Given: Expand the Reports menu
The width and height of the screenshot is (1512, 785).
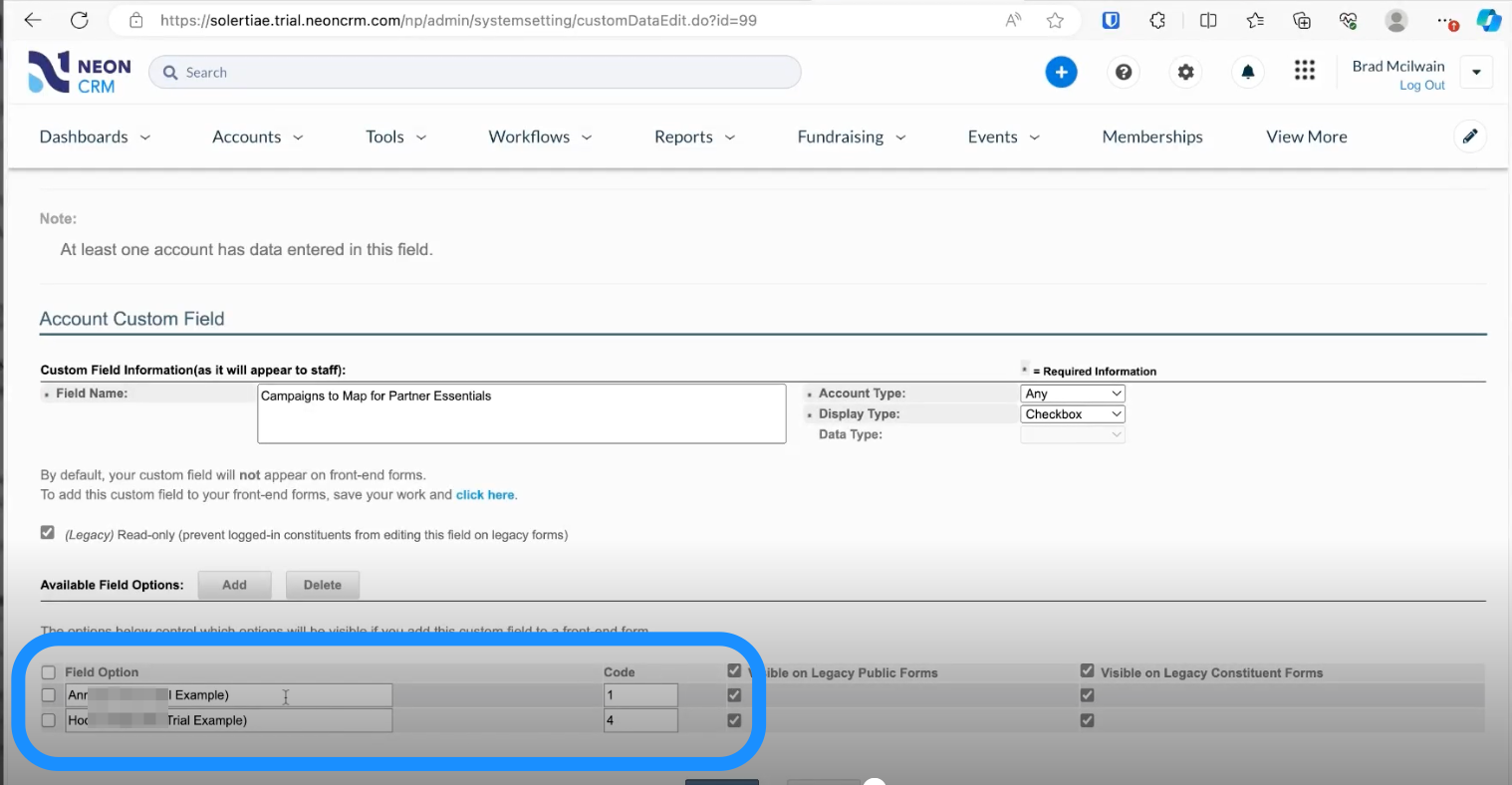Looking at the screenshot, I should [694, 136].
